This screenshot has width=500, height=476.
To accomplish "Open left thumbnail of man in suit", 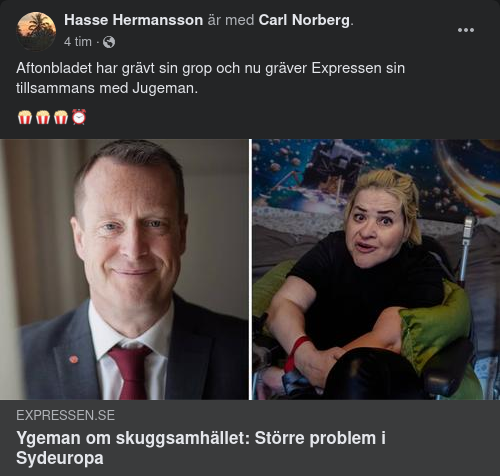I will [124, 269].
